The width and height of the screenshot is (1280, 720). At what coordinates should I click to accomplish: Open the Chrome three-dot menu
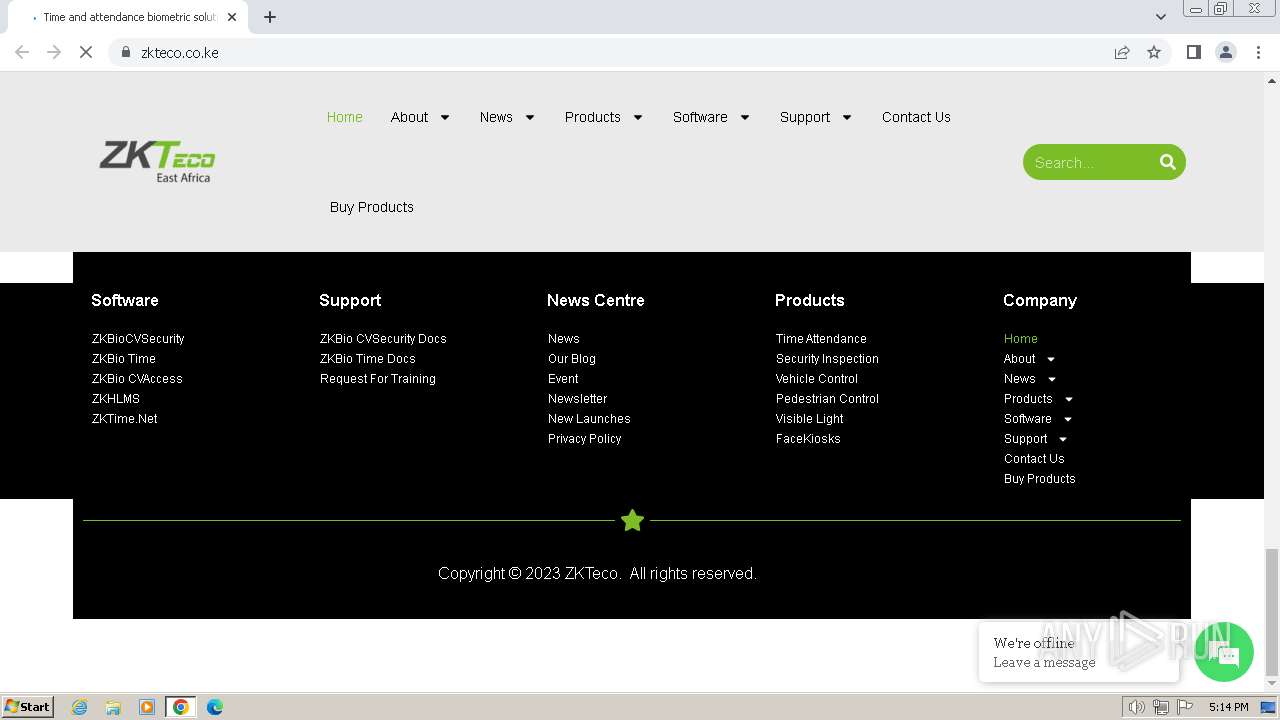1258,52
